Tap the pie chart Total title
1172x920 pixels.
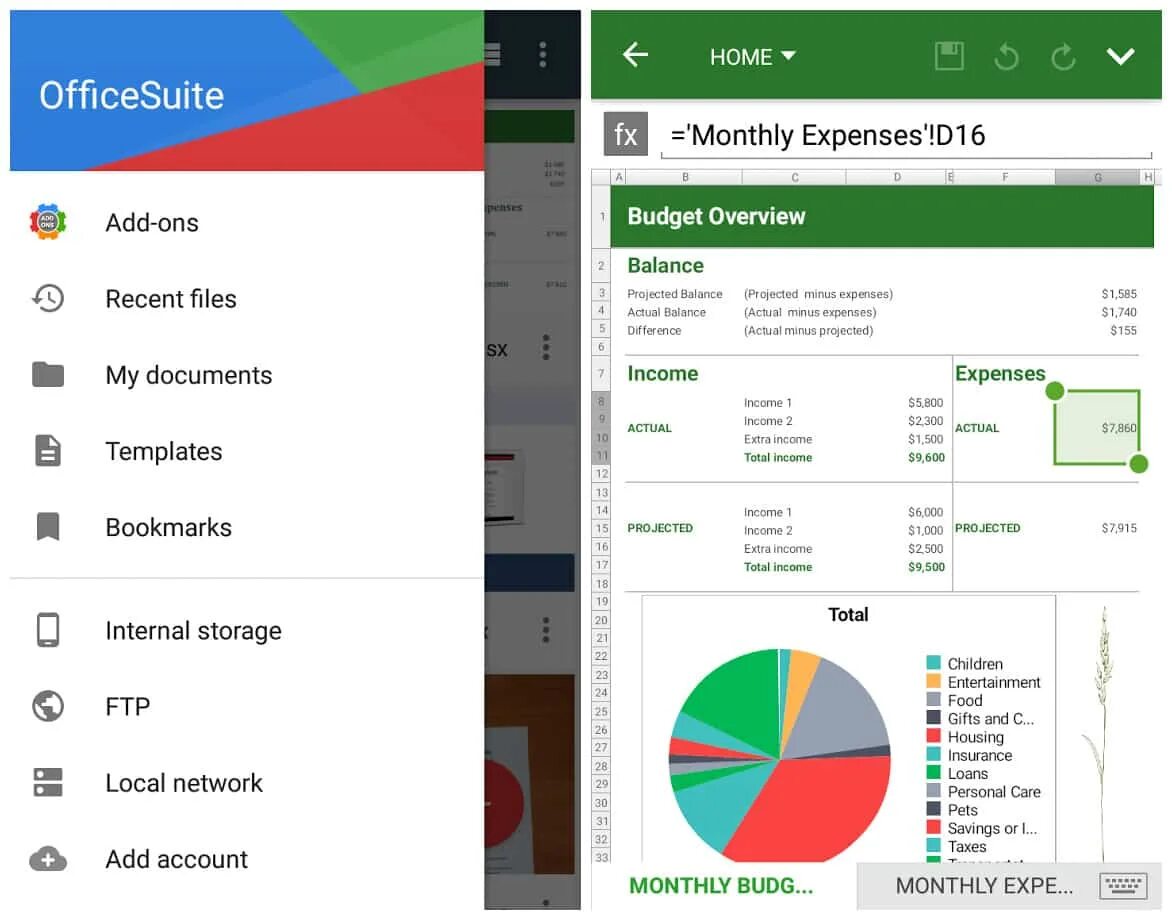click(848, 614)
